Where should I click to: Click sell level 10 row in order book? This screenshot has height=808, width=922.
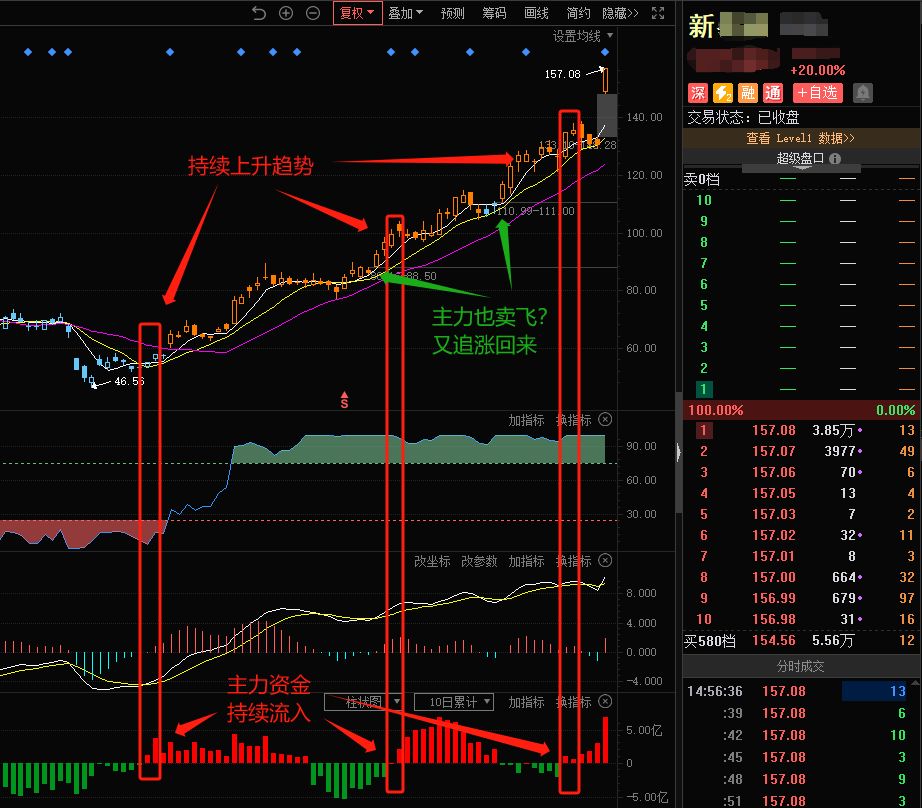[x=800, y=201]
